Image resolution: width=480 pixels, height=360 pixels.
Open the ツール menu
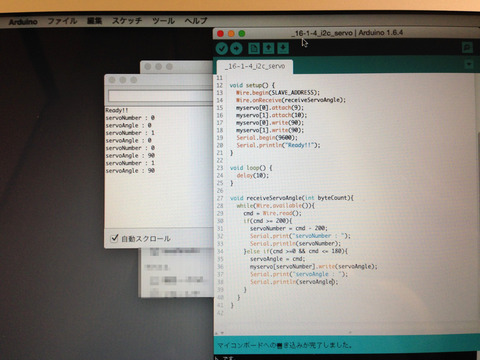[x=163, y=21]
